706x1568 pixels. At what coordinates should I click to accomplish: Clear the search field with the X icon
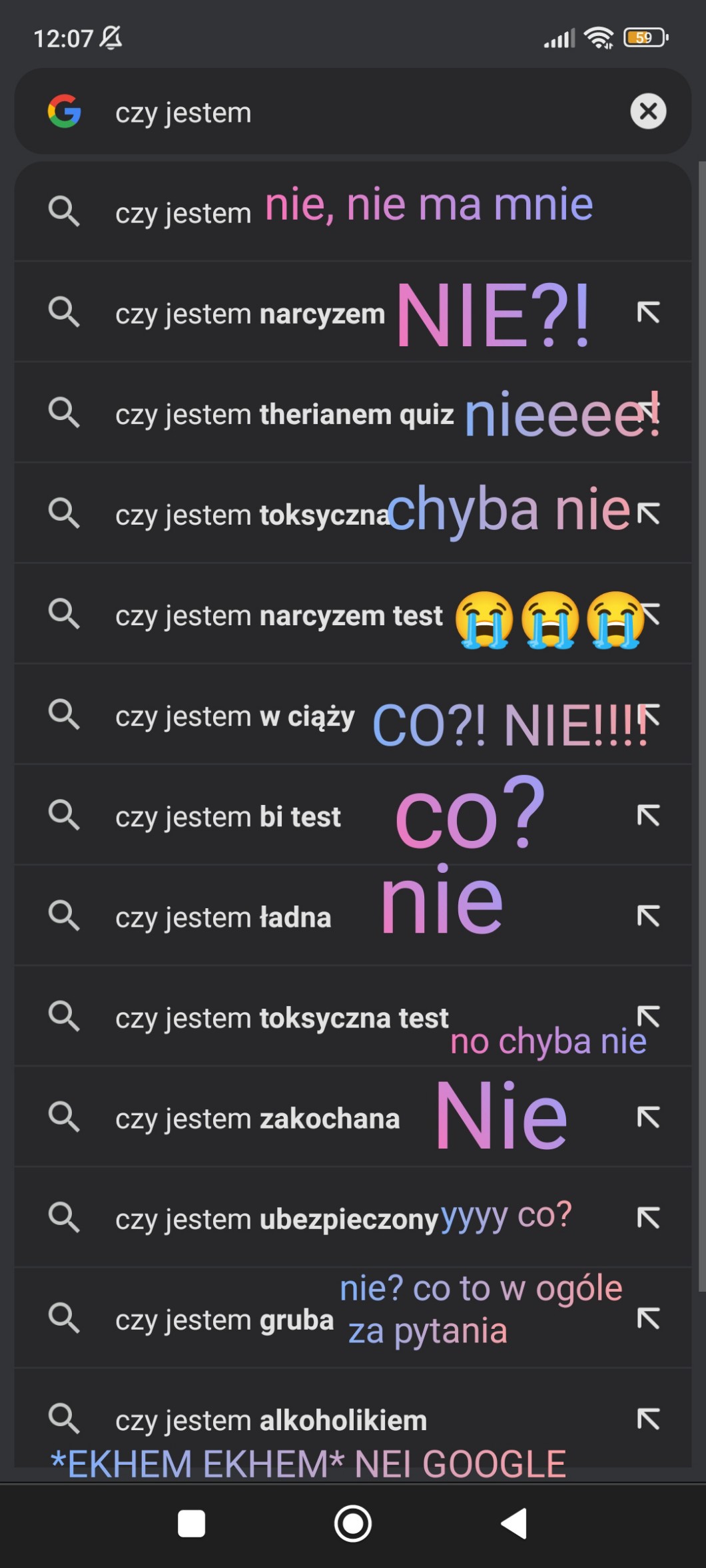(x=648, y=111)
